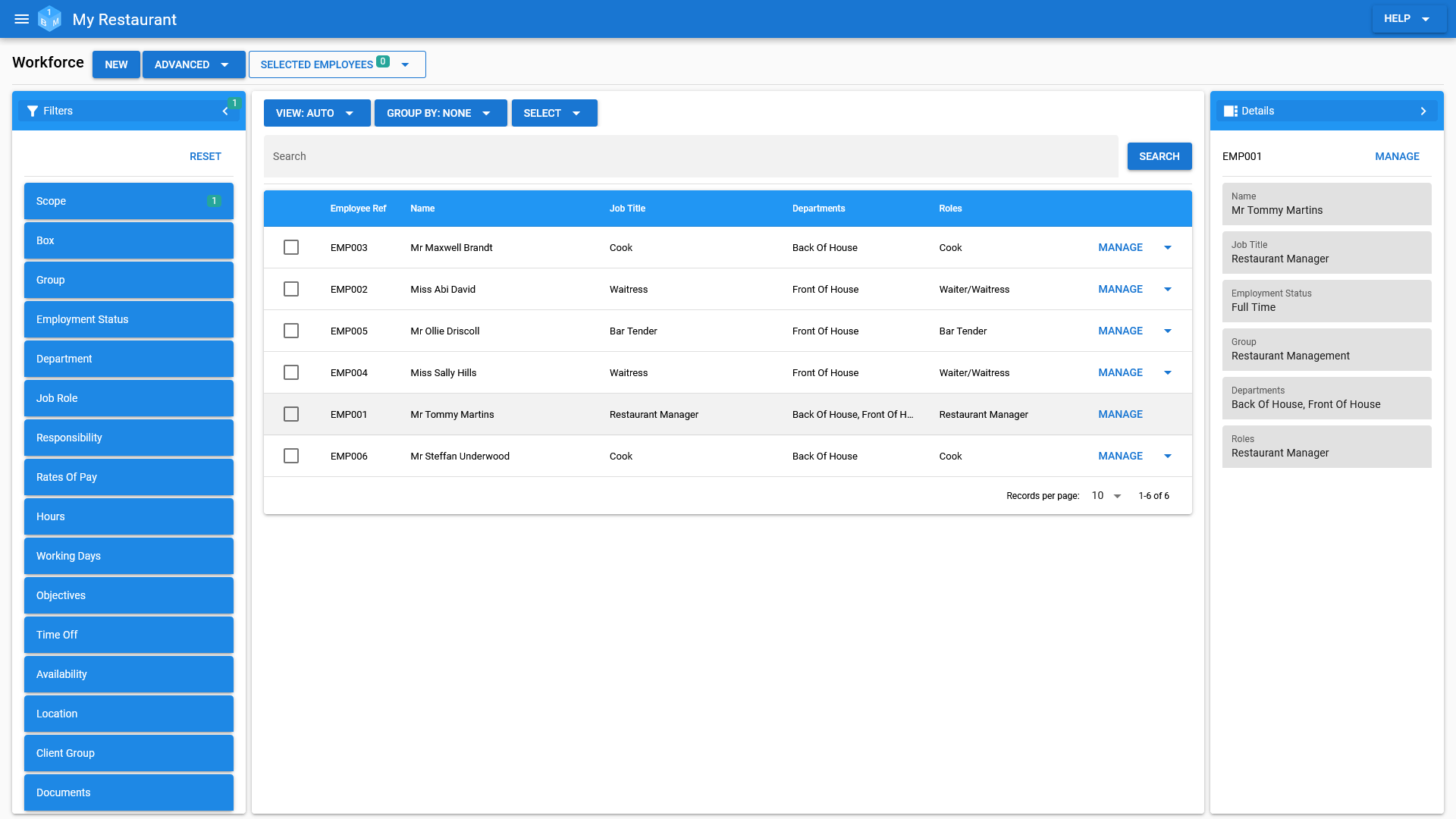
Task: Toggle checkbox for Mr Maxwell Brandt
Action: click(291, 247)
